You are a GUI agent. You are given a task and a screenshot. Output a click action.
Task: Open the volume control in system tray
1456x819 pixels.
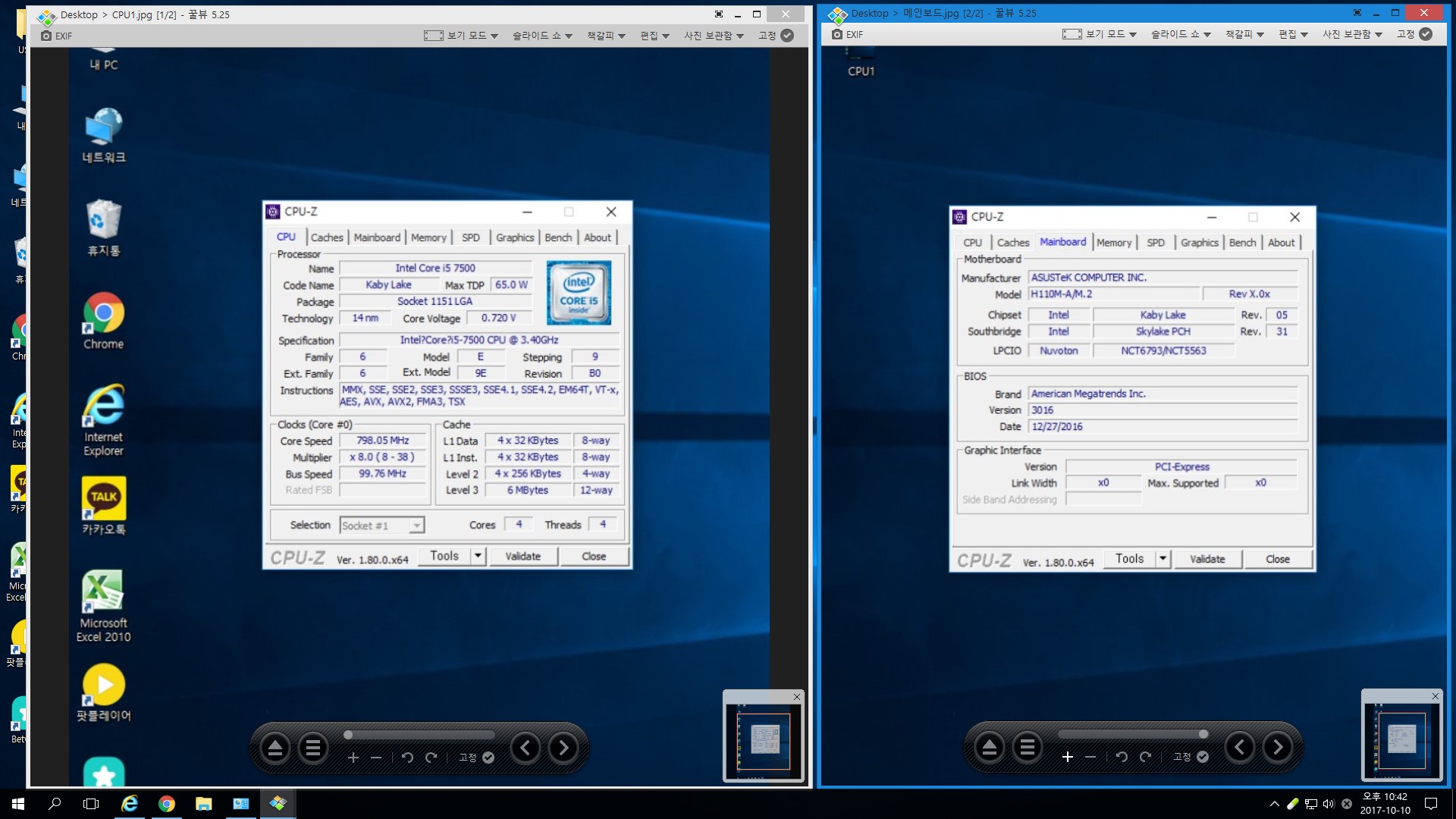[1329, 804]
